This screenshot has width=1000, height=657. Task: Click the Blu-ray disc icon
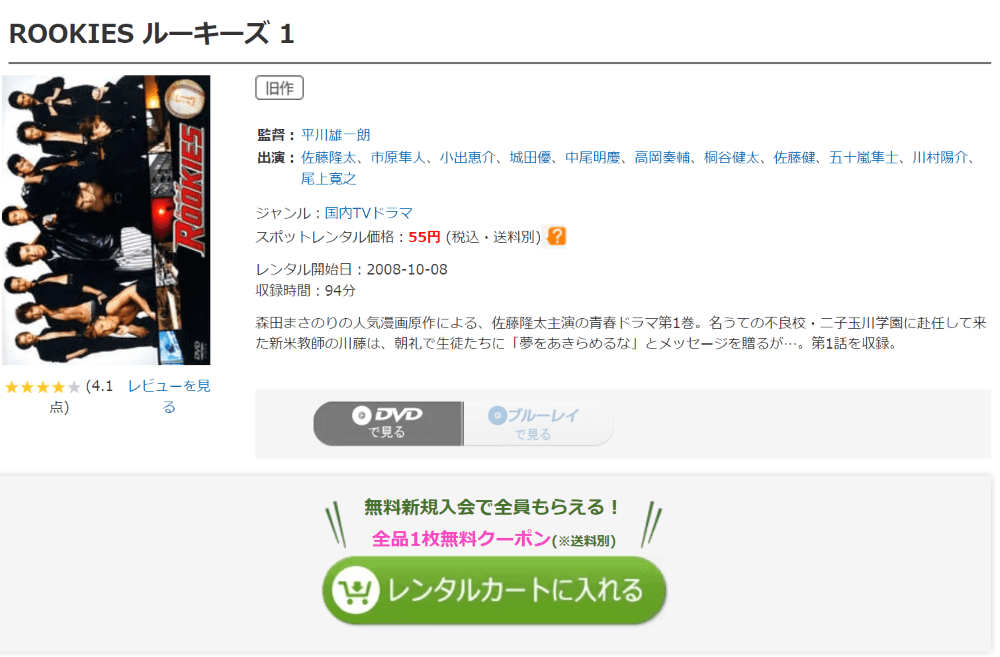(497, 415)
